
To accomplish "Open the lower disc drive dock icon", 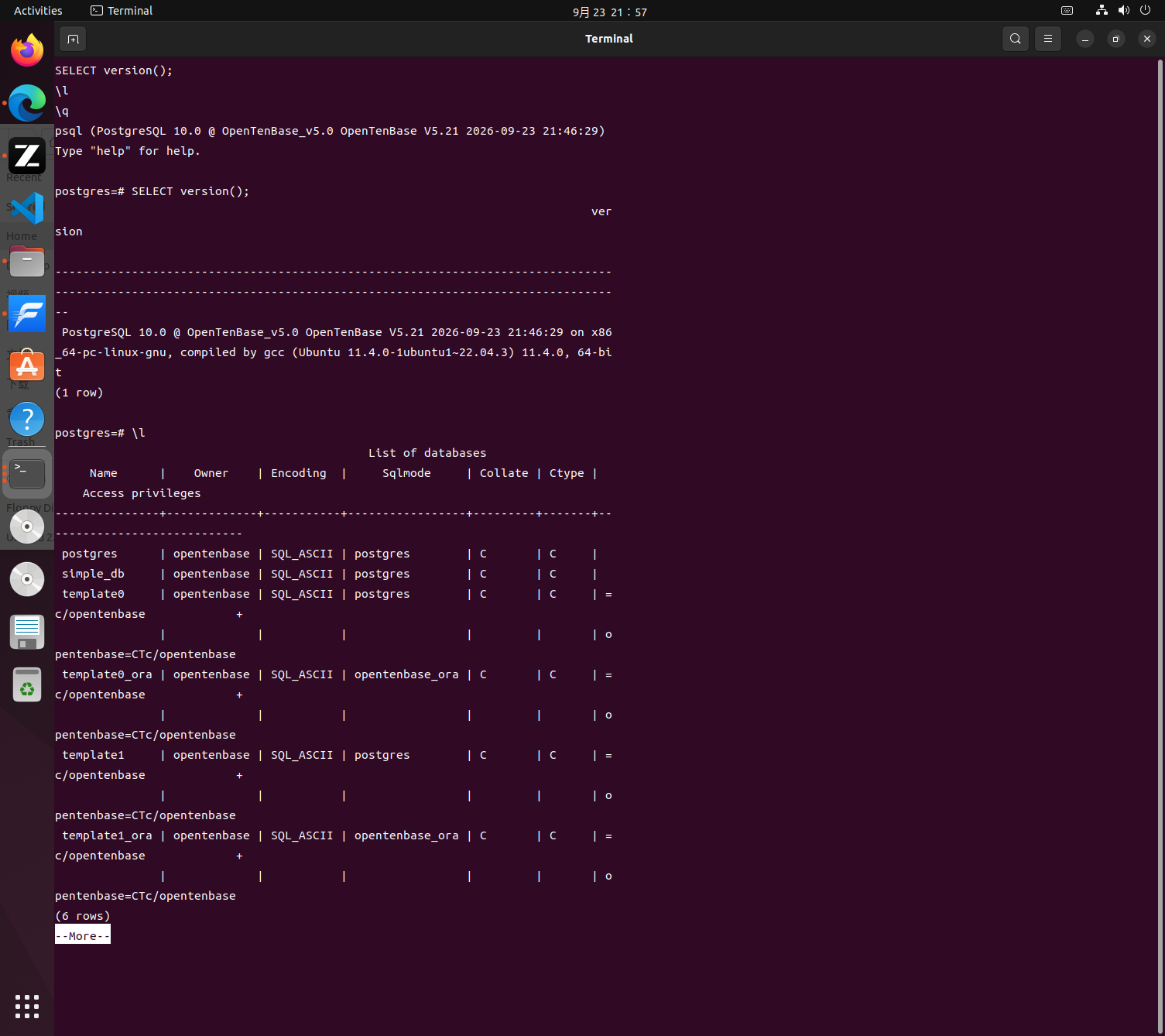I will point(27,579).
